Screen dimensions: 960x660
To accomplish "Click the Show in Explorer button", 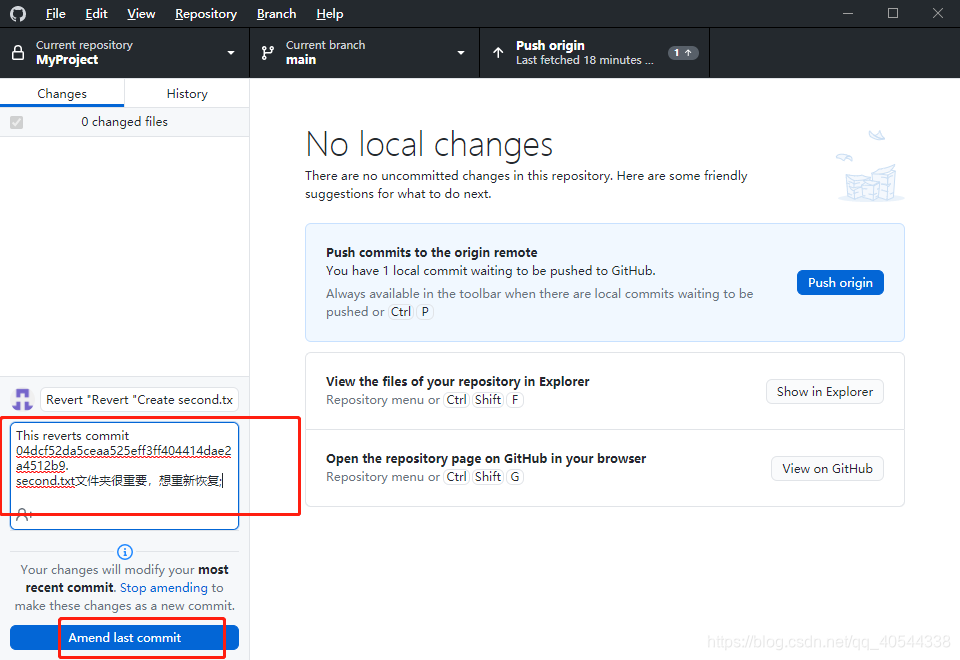I will click(825, 392).
